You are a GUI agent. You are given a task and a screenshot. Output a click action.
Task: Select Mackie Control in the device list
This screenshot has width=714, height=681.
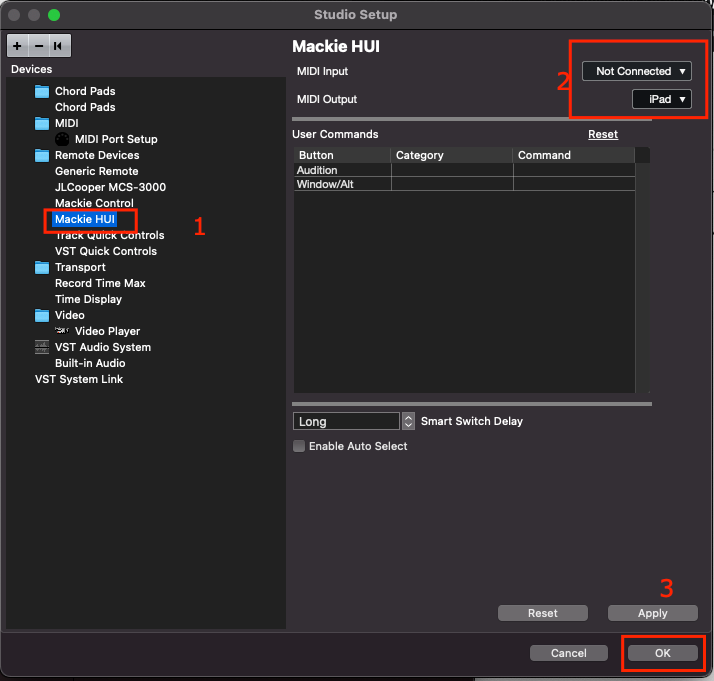tap(94, 203)
